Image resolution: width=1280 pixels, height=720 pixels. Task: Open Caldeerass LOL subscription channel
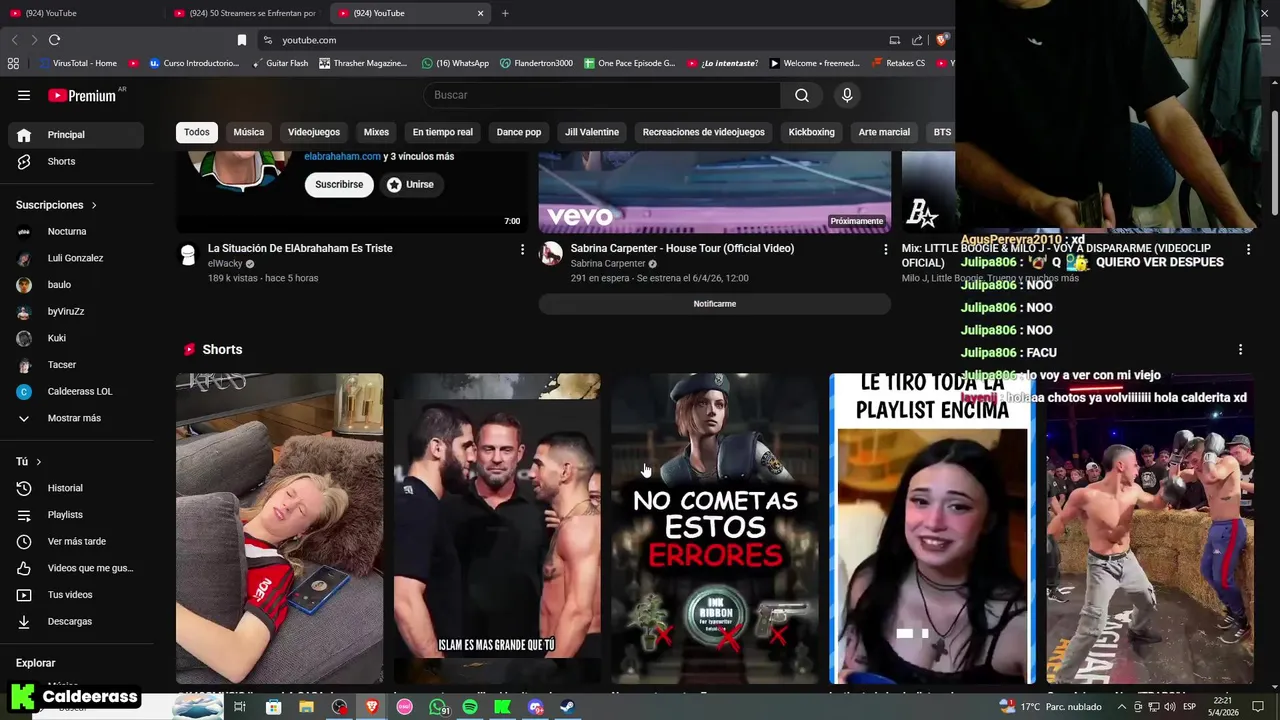75,392
